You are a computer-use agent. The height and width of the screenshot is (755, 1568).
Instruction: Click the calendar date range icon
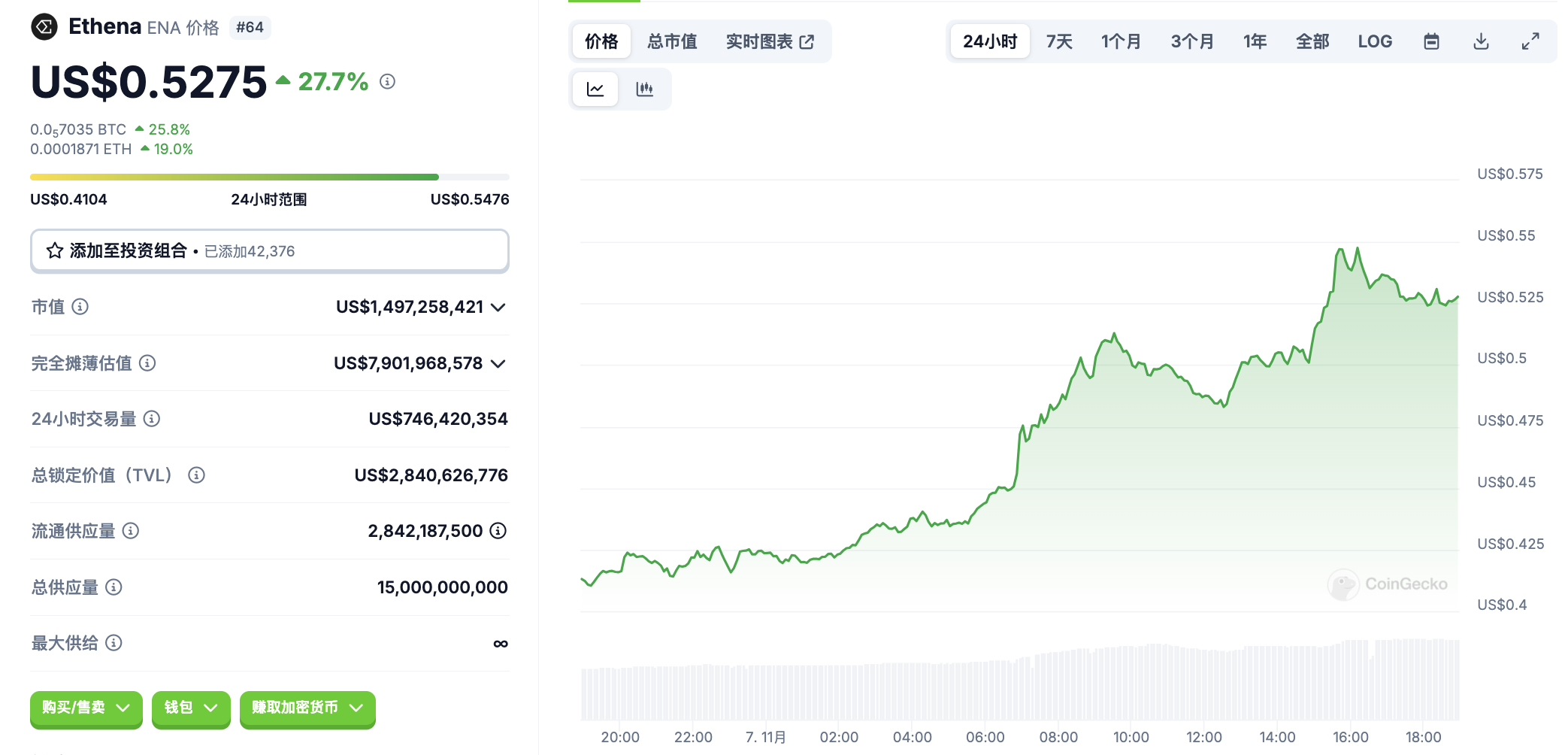click(1431, 41)
